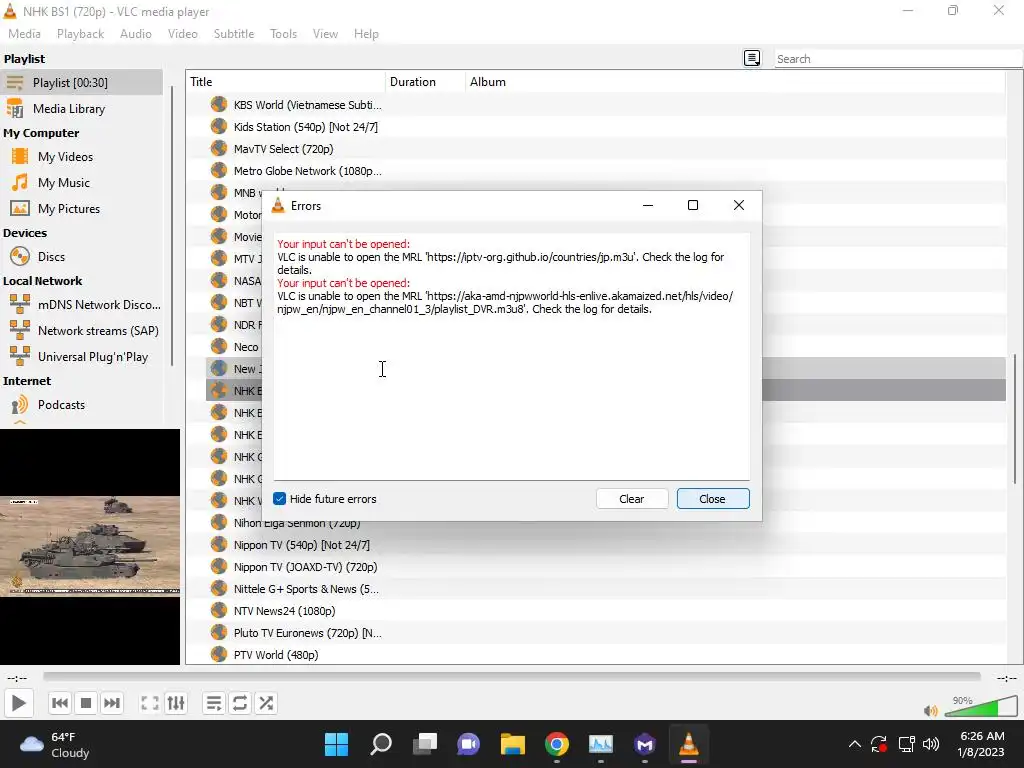Toggle loop repeat mode
This screenshot has width=1024, height=768.
240,703
